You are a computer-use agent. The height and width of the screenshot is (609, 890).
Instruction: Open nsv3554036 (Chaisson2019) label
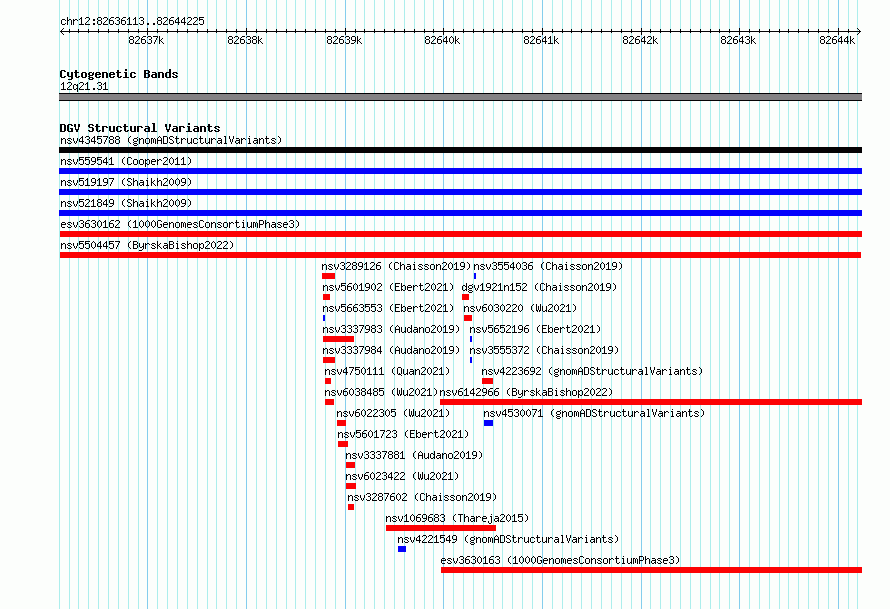[x=548, y=266]
